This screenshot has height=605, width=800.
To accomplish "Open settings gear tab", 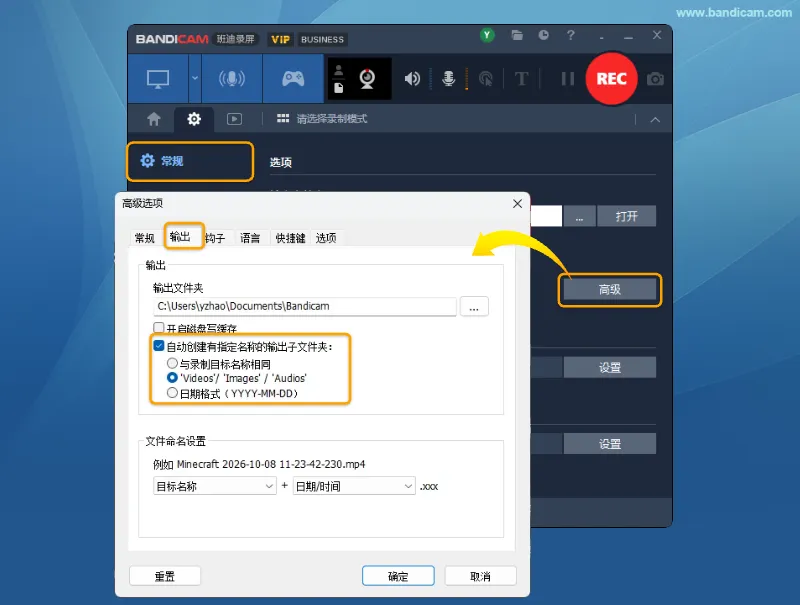I will [x=194, y=119].
